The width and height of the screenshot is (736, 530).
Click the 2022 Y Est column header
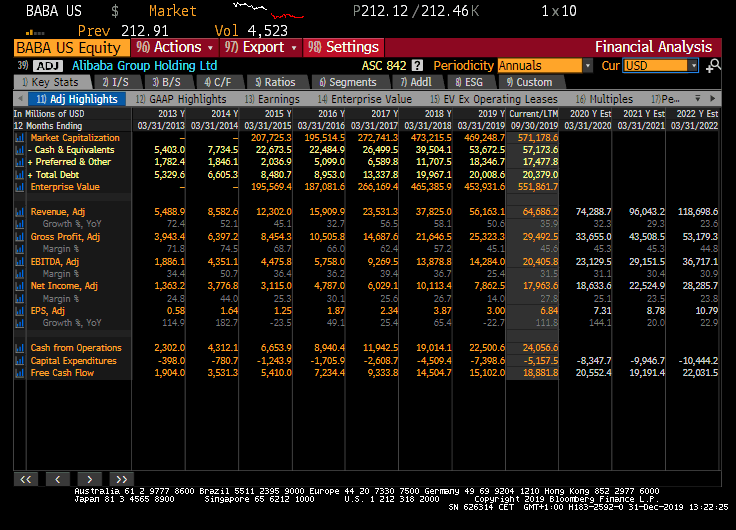click(x=698, y=114)
